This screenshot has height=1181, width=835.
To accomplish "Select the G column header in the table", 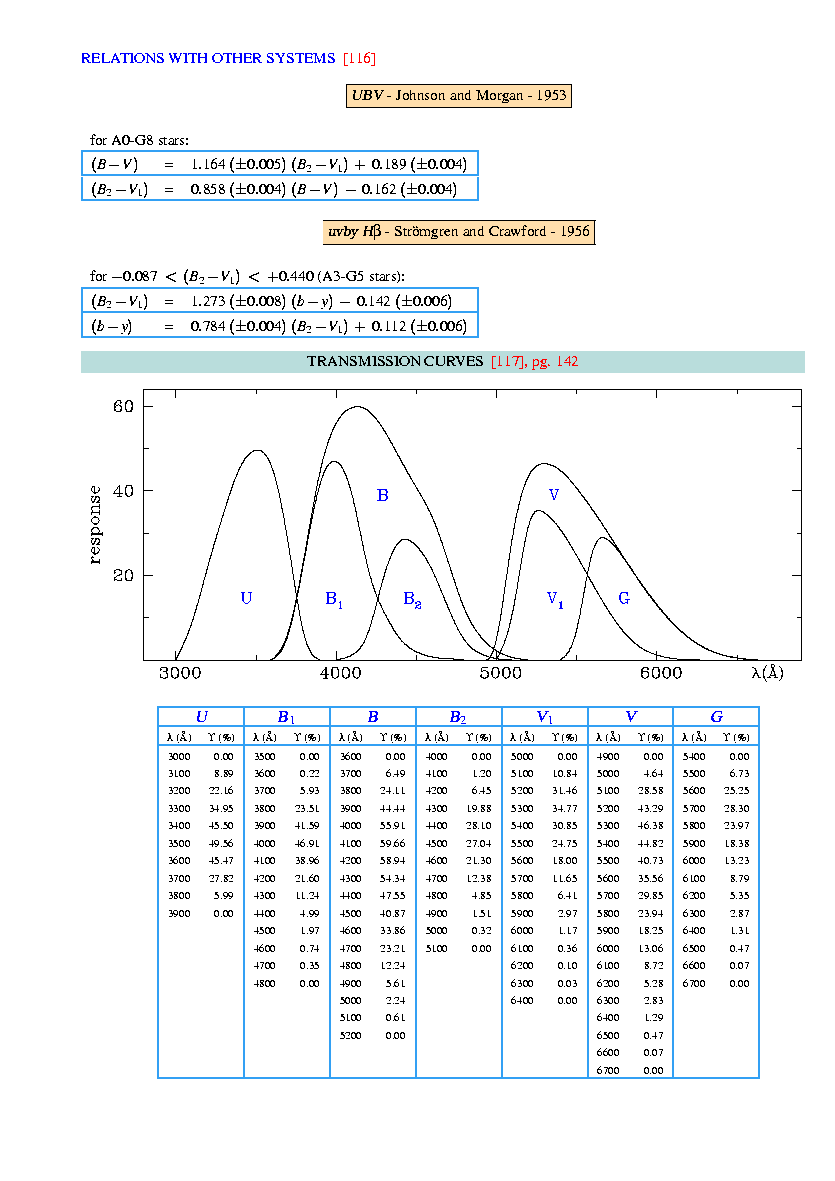I will pos(716,717).
